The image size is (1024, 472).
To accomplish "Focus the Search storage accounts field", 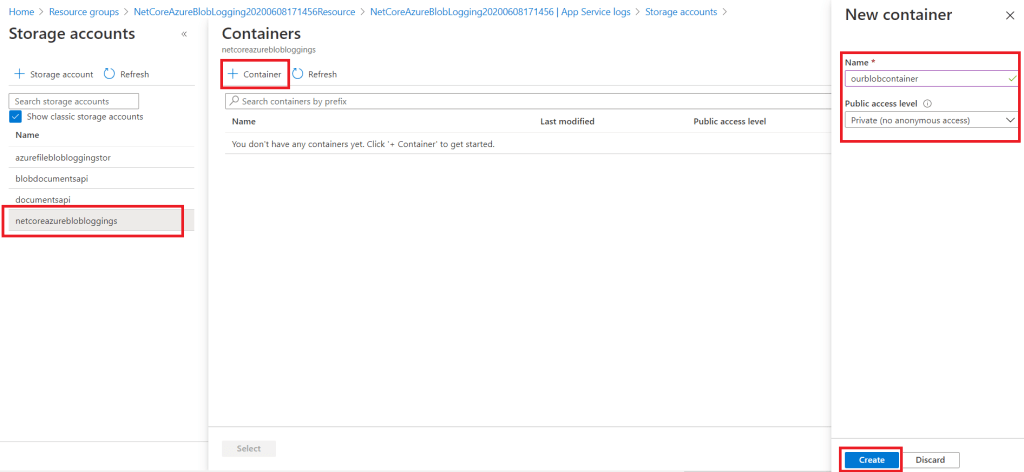I will click(73, 101).
